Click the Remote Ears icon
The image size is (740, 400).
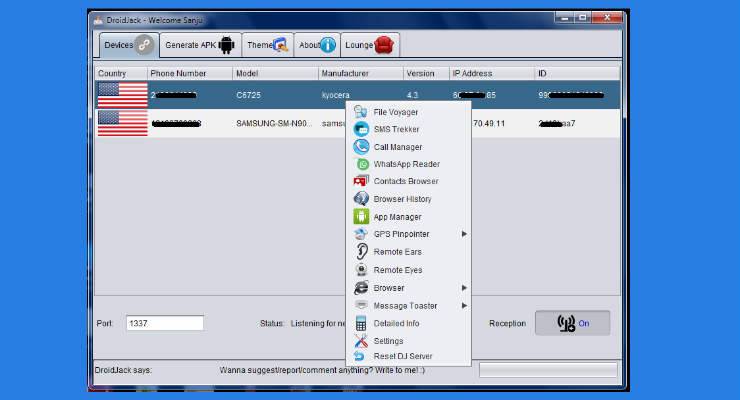tap(361, 252)
